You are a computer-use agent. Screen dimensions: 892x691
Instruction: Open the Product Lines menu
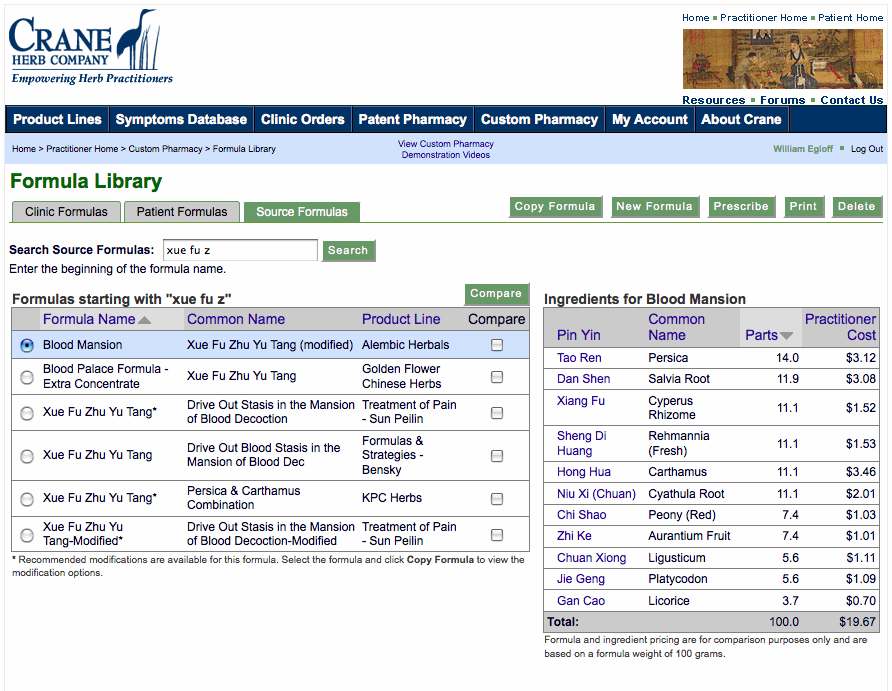[x=57, y=119]
